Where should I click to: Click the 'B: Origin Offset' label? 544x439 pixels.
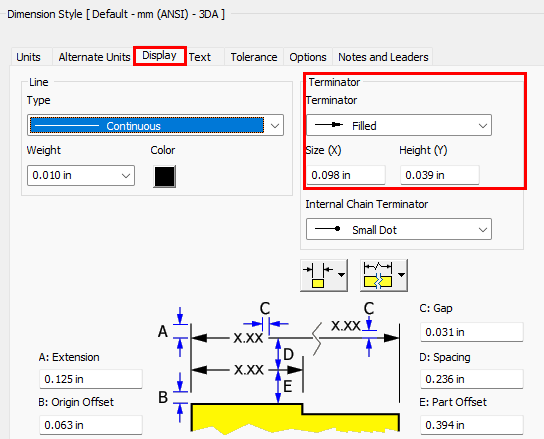pos(76,402)
